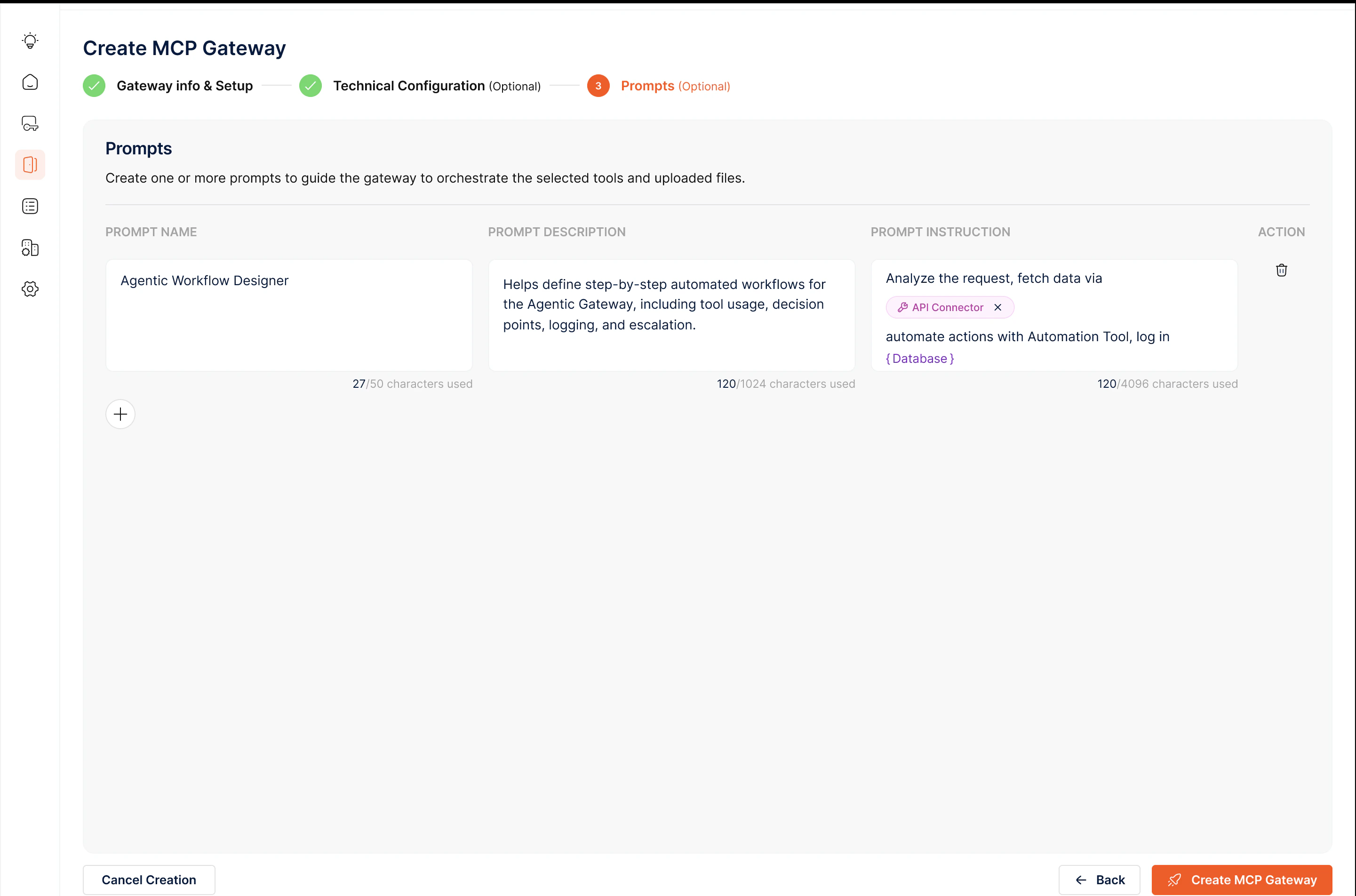This screenshot has width=1356, height=896.
Task: Open the chat key sidebar icon
Action: point(30,123)
